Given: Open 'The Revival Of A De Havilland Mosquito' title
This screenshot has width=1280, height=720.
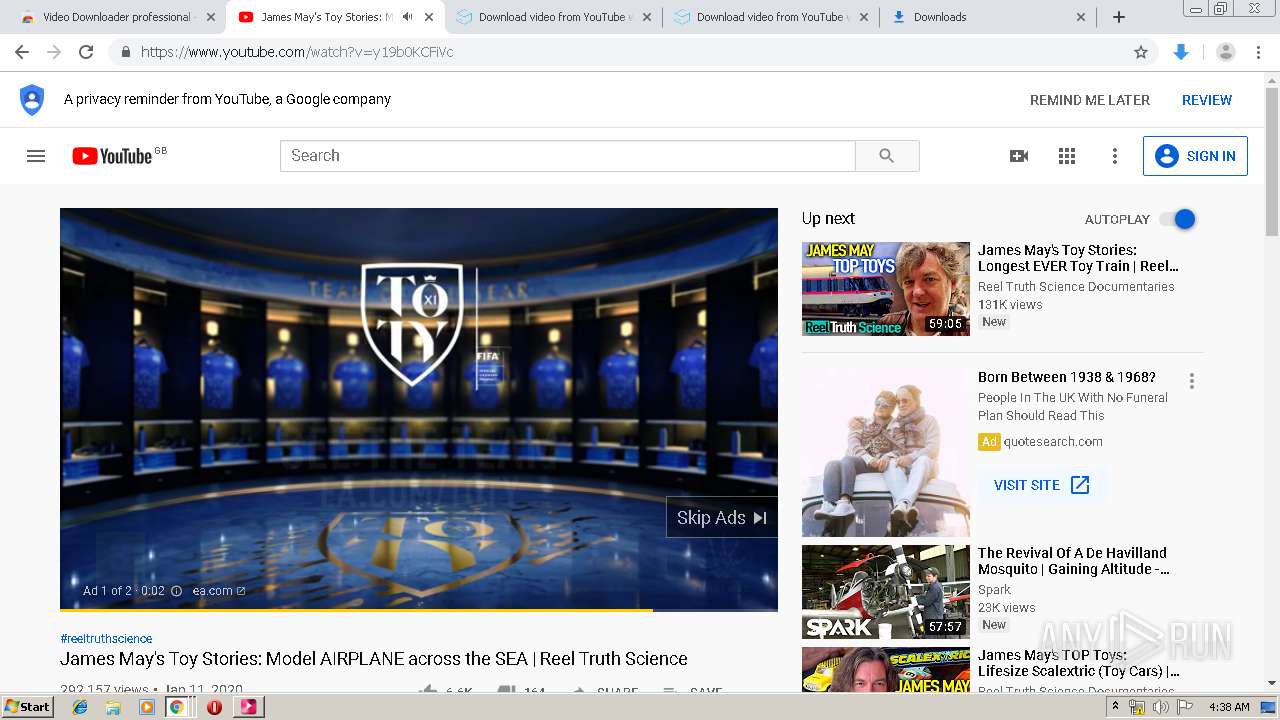Looking at the screenshot, I should coord(1074,561).
